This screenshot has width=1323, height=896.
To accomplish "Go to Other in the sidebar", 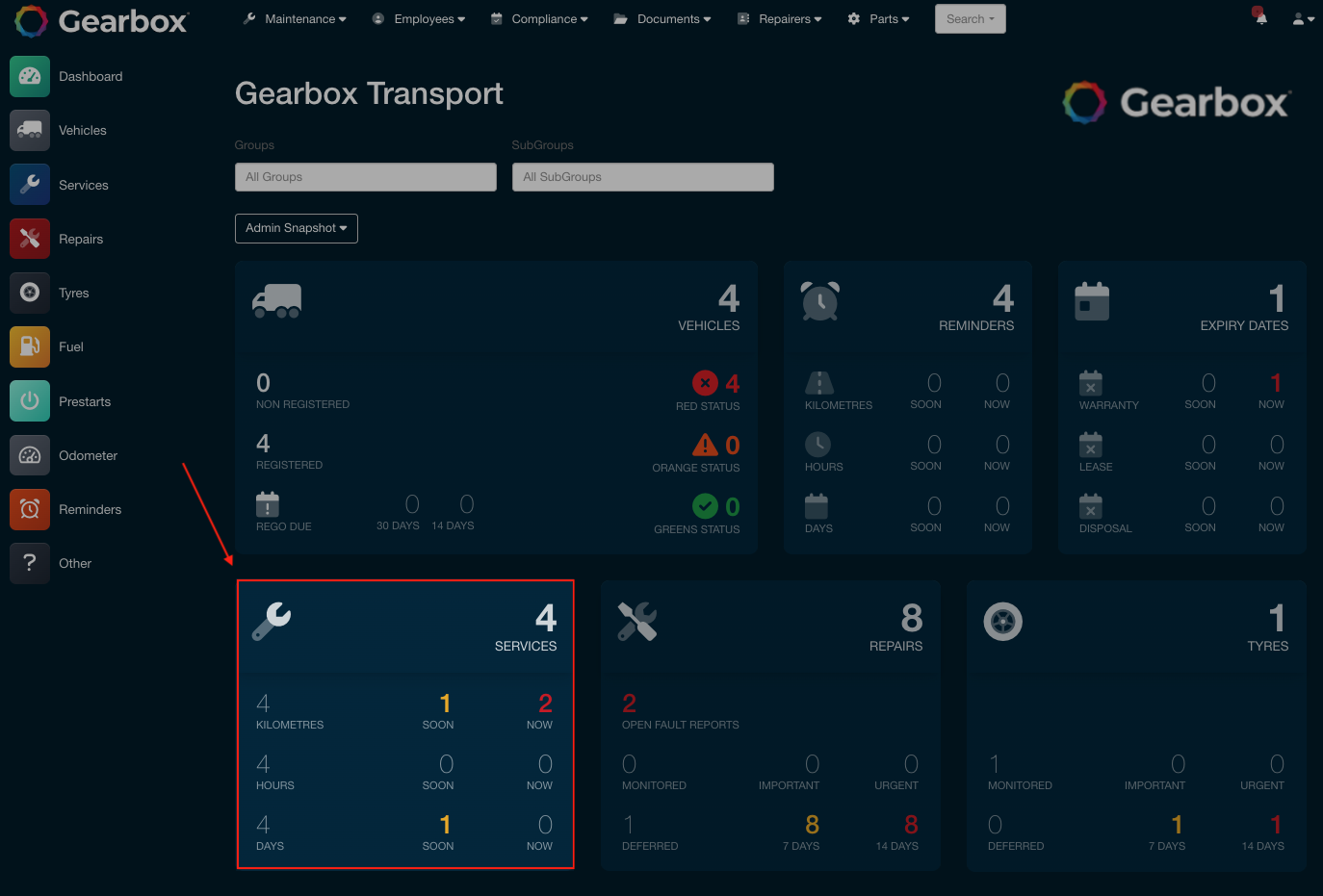I will (x=75, y=564).
